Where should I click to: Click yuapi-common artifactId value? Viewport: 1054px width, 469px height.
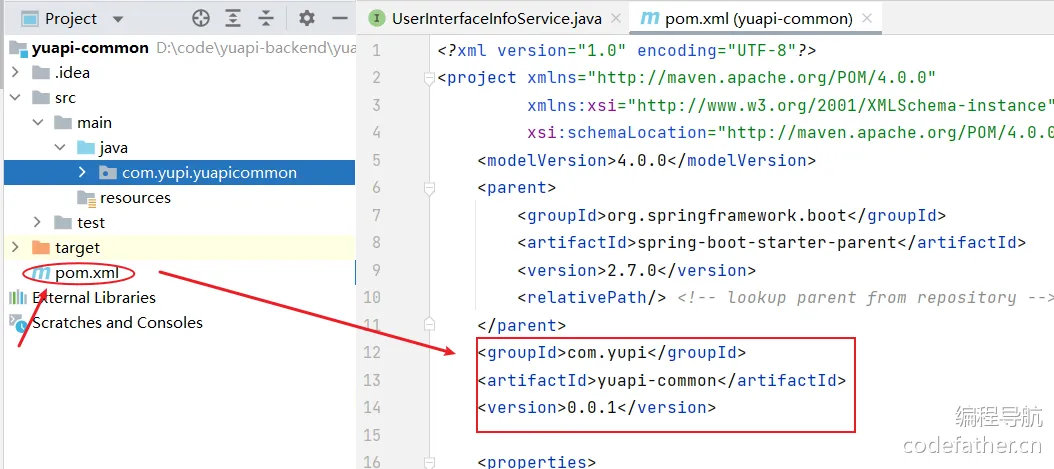point(657,380)
